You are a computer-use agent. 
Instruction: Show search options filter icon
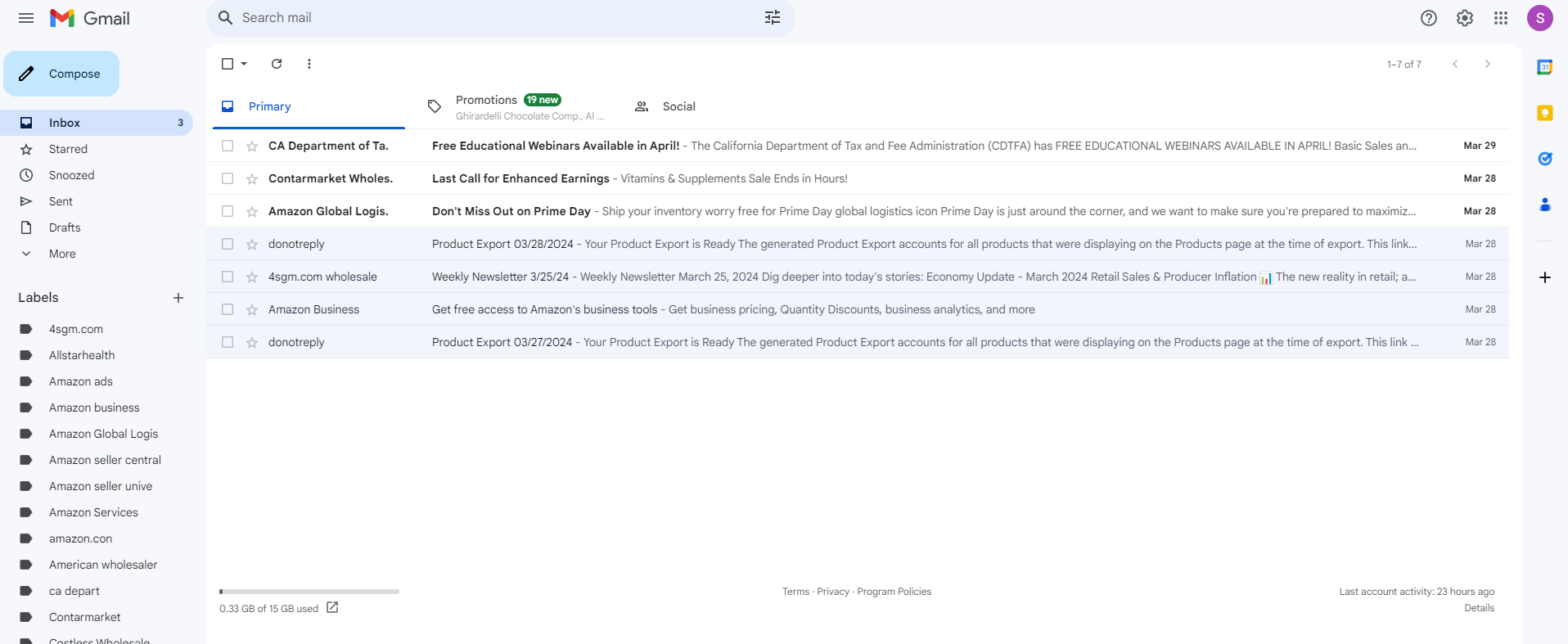point(773,18)
